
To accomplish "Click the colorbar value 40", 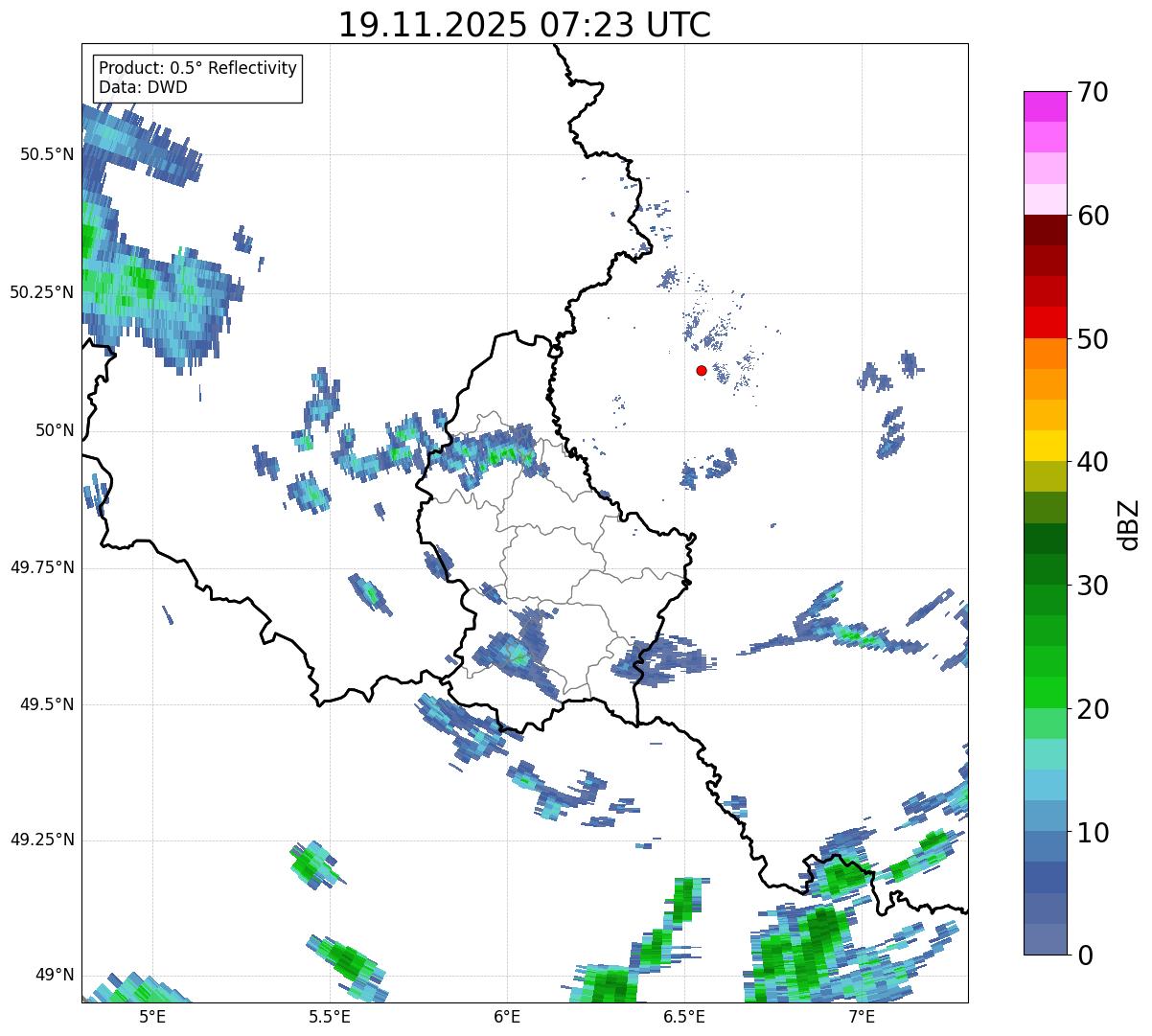I will click(x=1092, y=462).
